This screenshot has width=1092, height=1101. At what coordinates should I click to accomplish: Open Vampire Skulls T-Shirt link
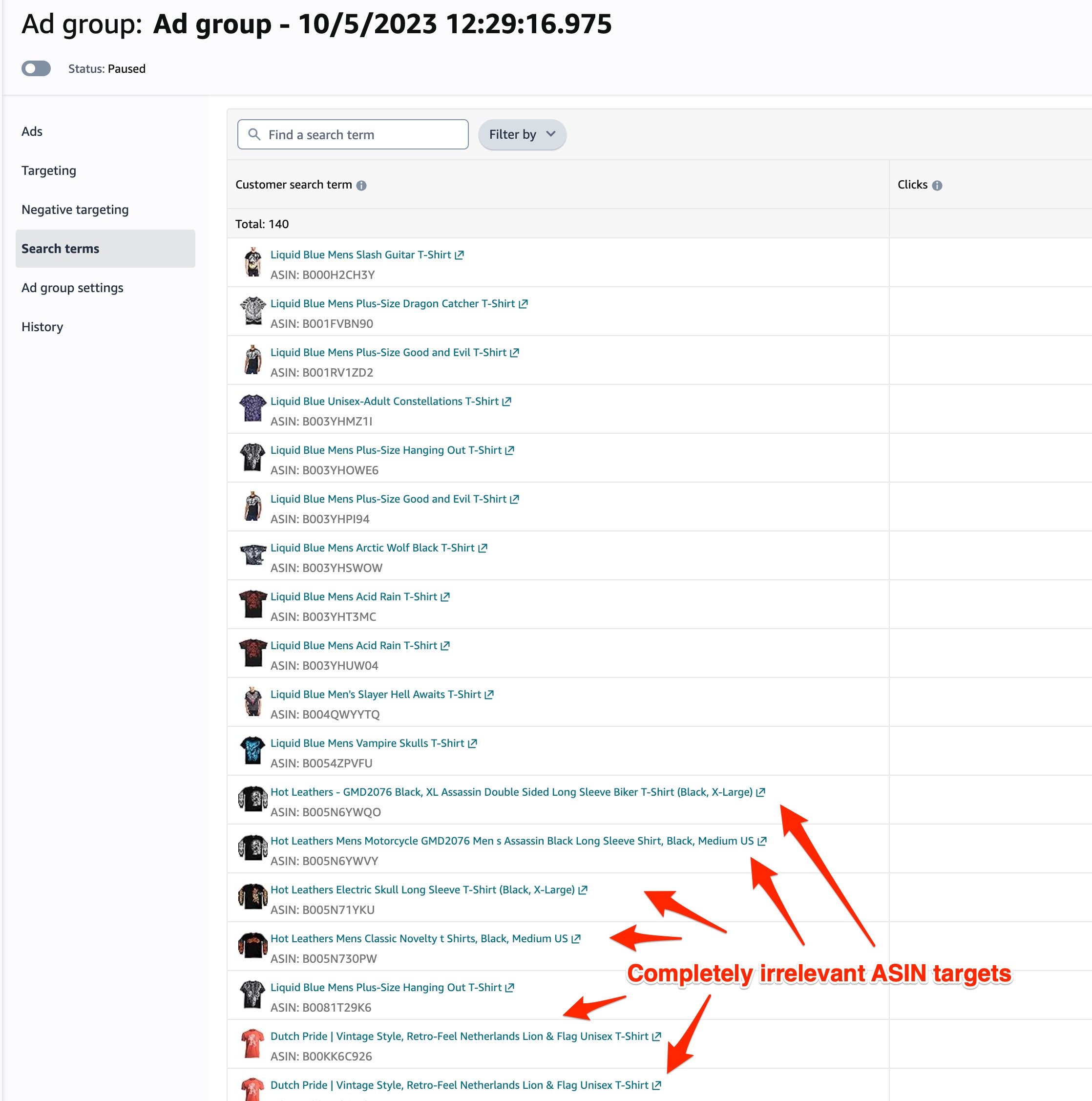tap(367, 743)
